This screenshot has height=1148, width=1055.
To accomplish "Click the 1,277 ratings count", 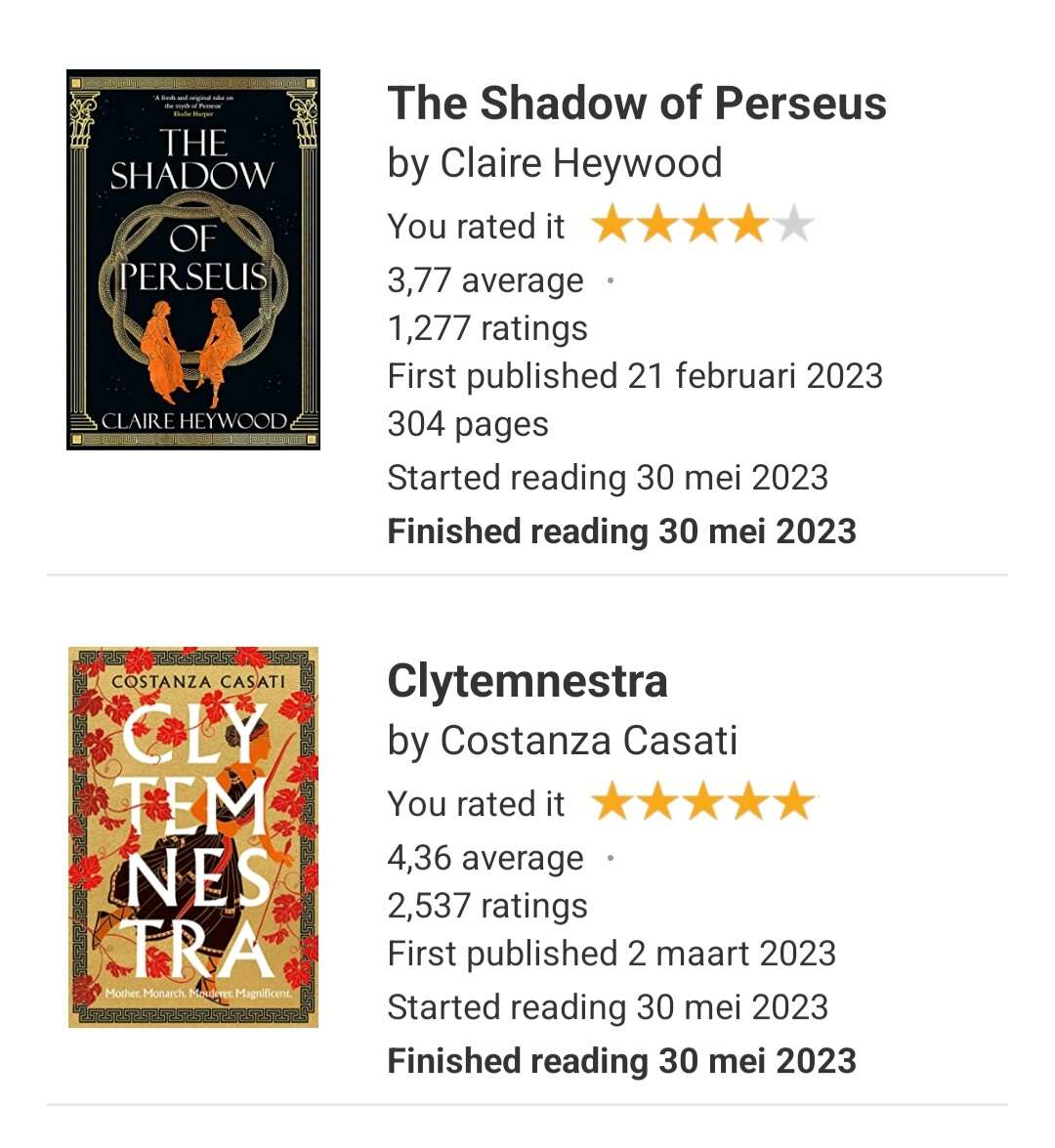I will tap(487, 328).
